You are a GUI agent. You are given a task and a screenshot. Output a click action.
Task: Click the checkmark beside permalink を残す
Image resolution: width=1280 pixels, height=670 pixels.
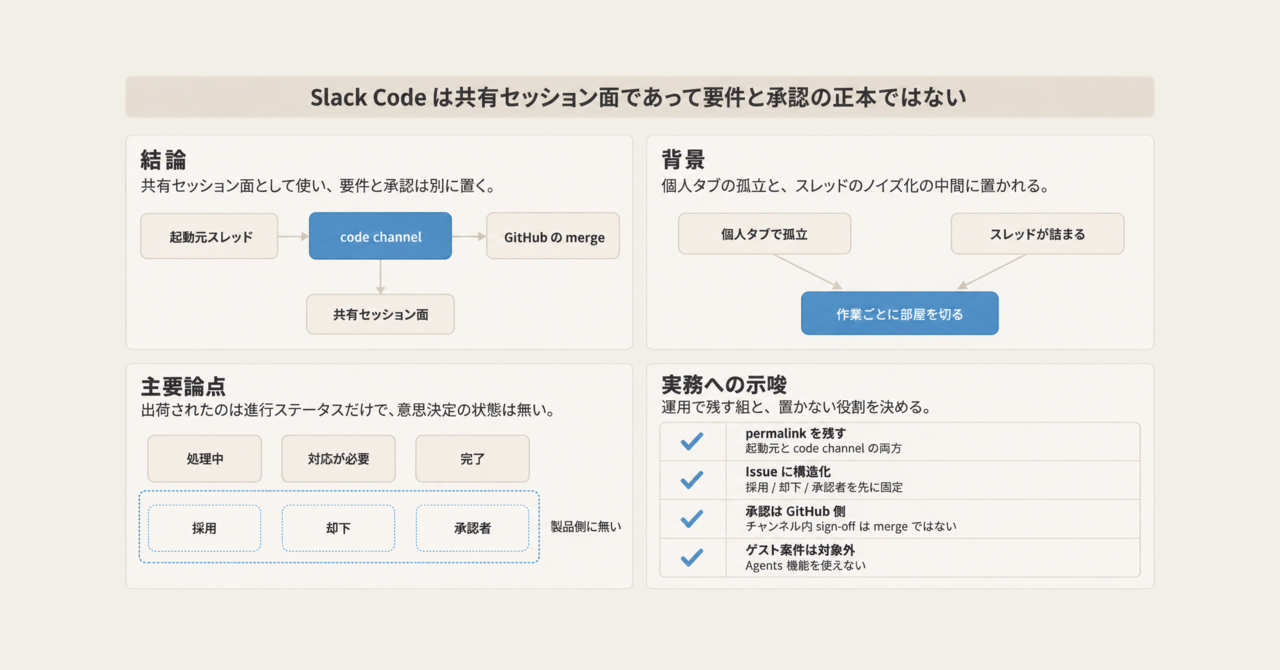point(692,442)
